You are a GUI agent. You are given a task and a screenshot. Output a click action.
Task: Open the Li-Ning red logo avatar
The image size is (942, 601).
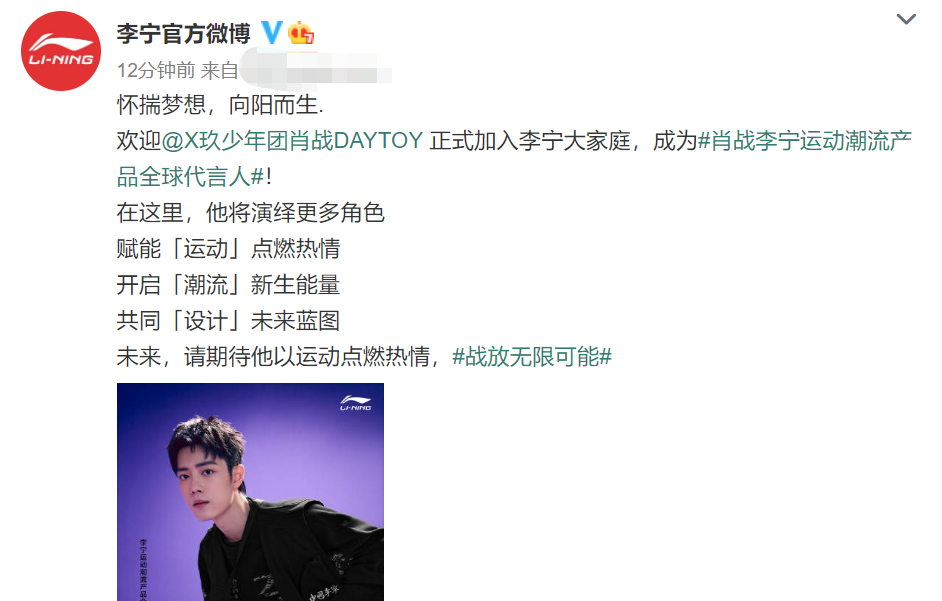[61, 51]
